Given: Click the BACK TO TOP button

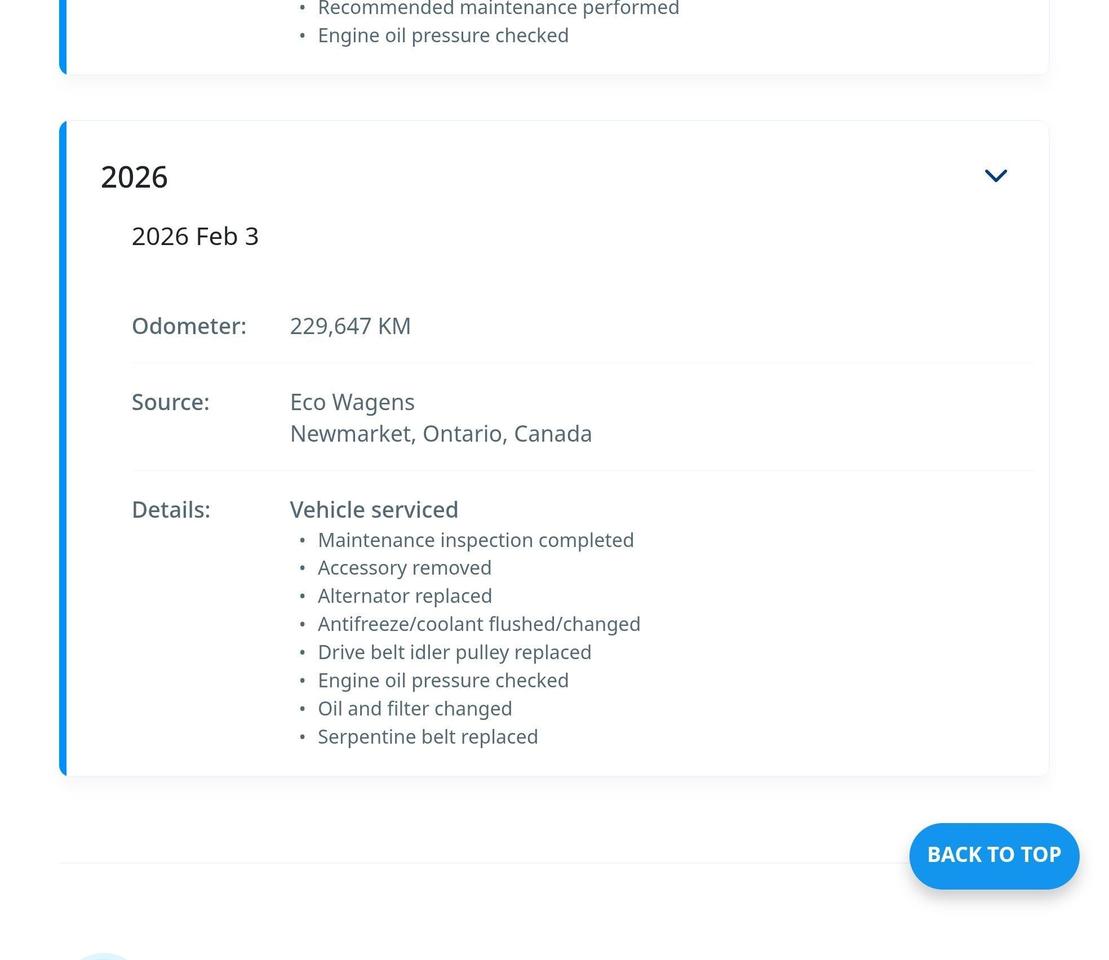Looking at the screenshot, I should click(x=993, y=855).
